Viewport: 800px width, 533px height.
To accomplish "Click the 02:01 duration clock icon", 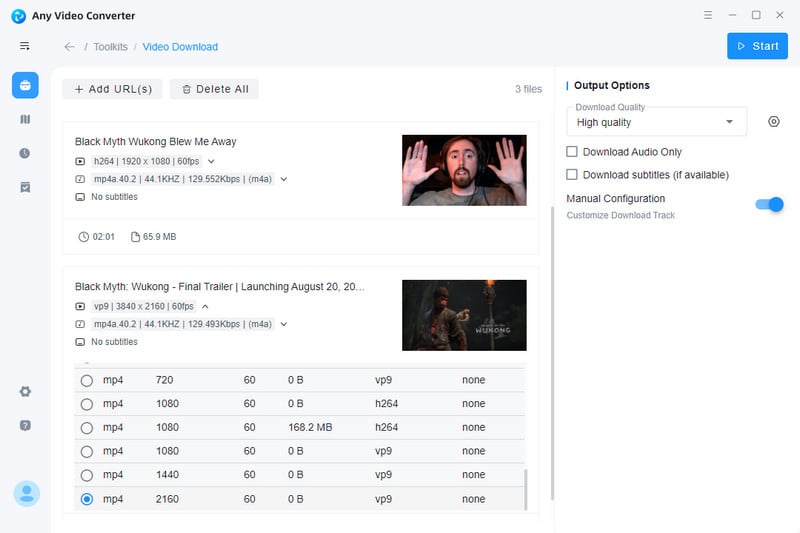I will pyautogui.click(x=84, y=237).
